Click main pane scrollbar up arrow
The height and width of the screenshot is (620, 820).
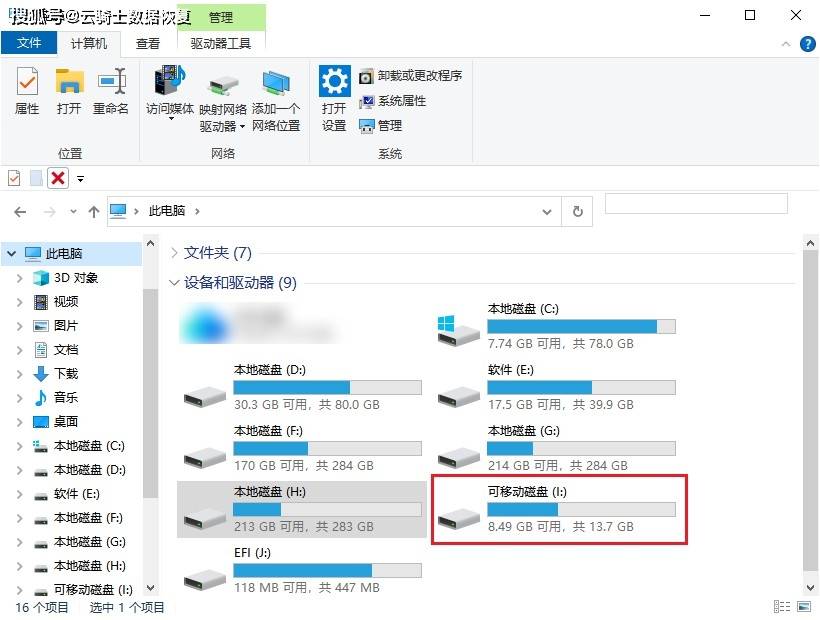click(810, 243)
